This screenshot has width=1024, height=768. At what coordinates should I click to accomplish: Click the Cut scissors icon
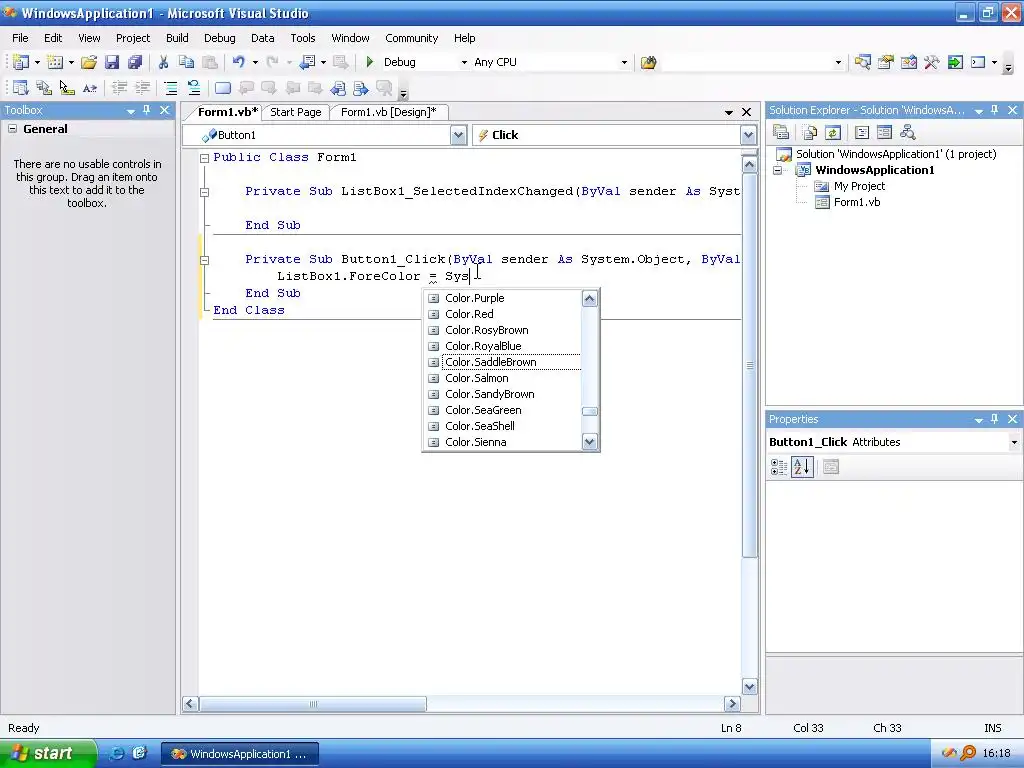click(x=163, y=62)
